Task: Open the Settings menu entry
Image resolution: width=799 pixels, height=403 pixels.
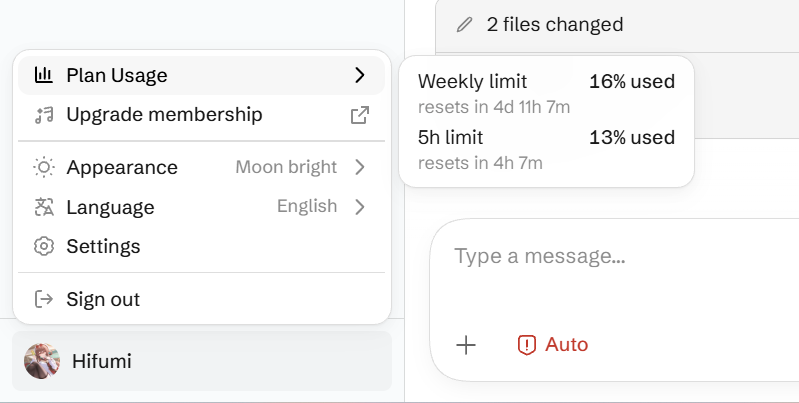Action: coord(201,247)
